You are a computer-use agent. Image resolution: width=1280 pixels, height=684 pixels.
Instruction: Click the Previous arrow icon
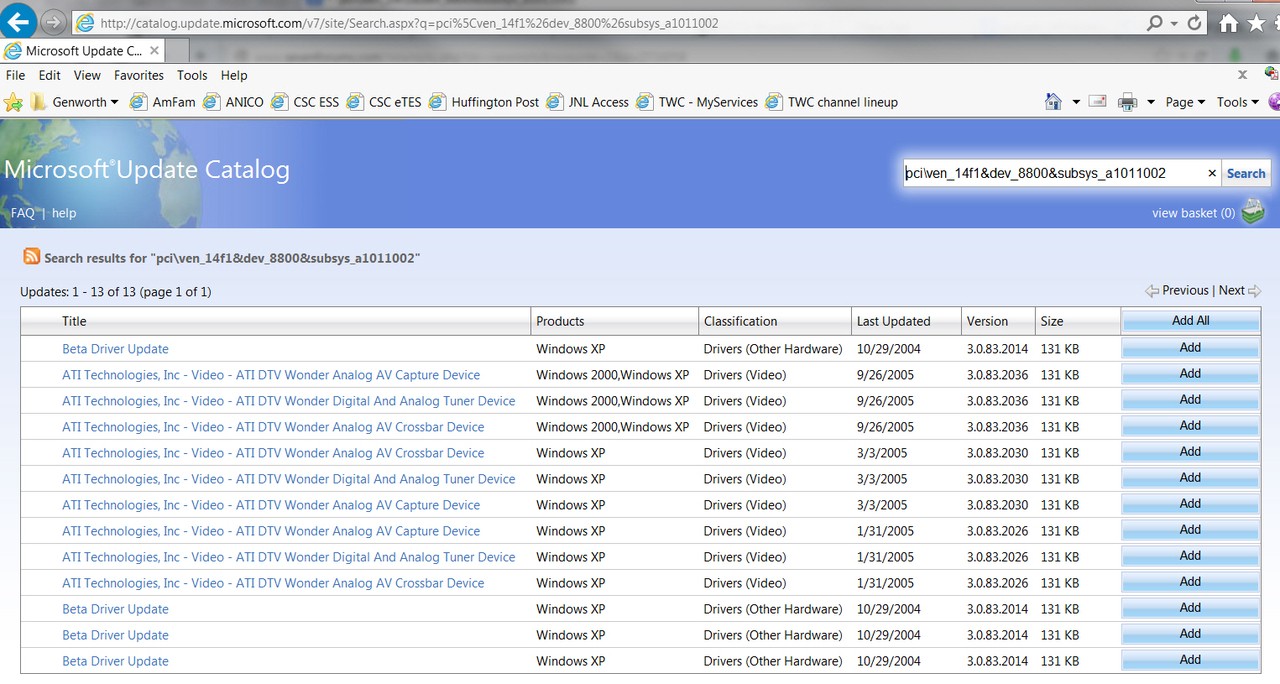pos(1153,290)
